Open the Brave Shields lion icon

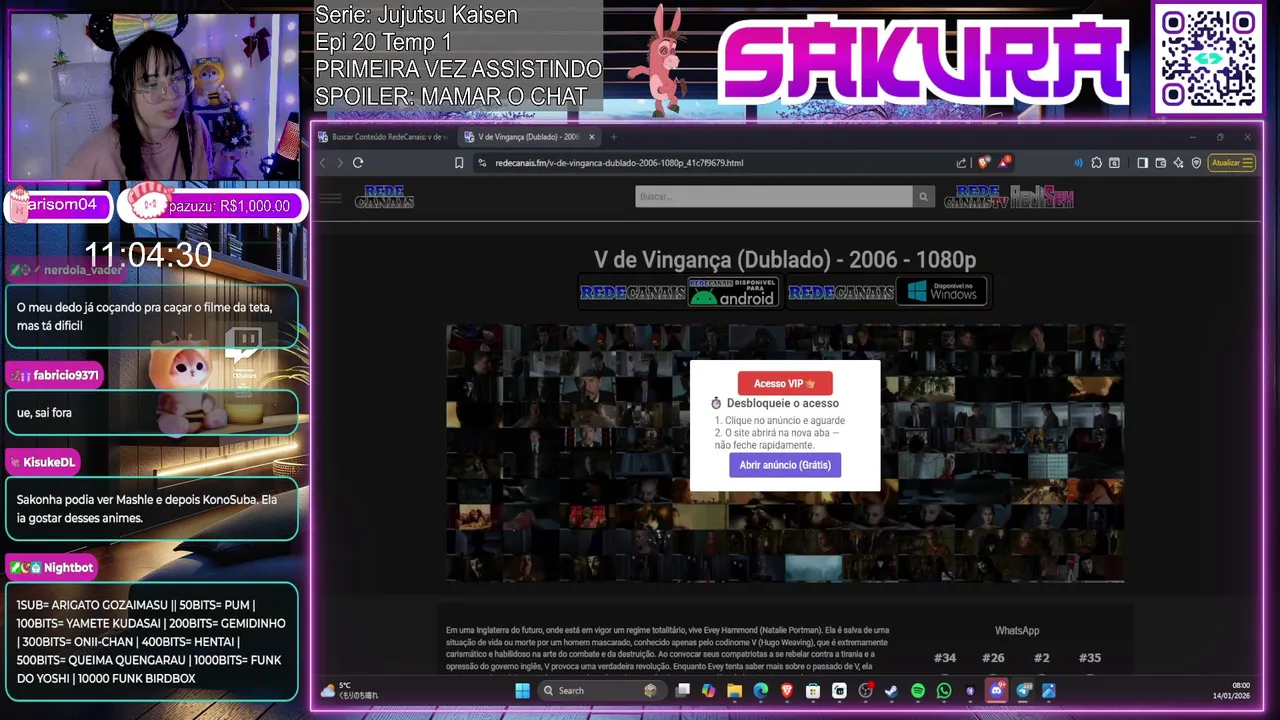tap(984, 162)
